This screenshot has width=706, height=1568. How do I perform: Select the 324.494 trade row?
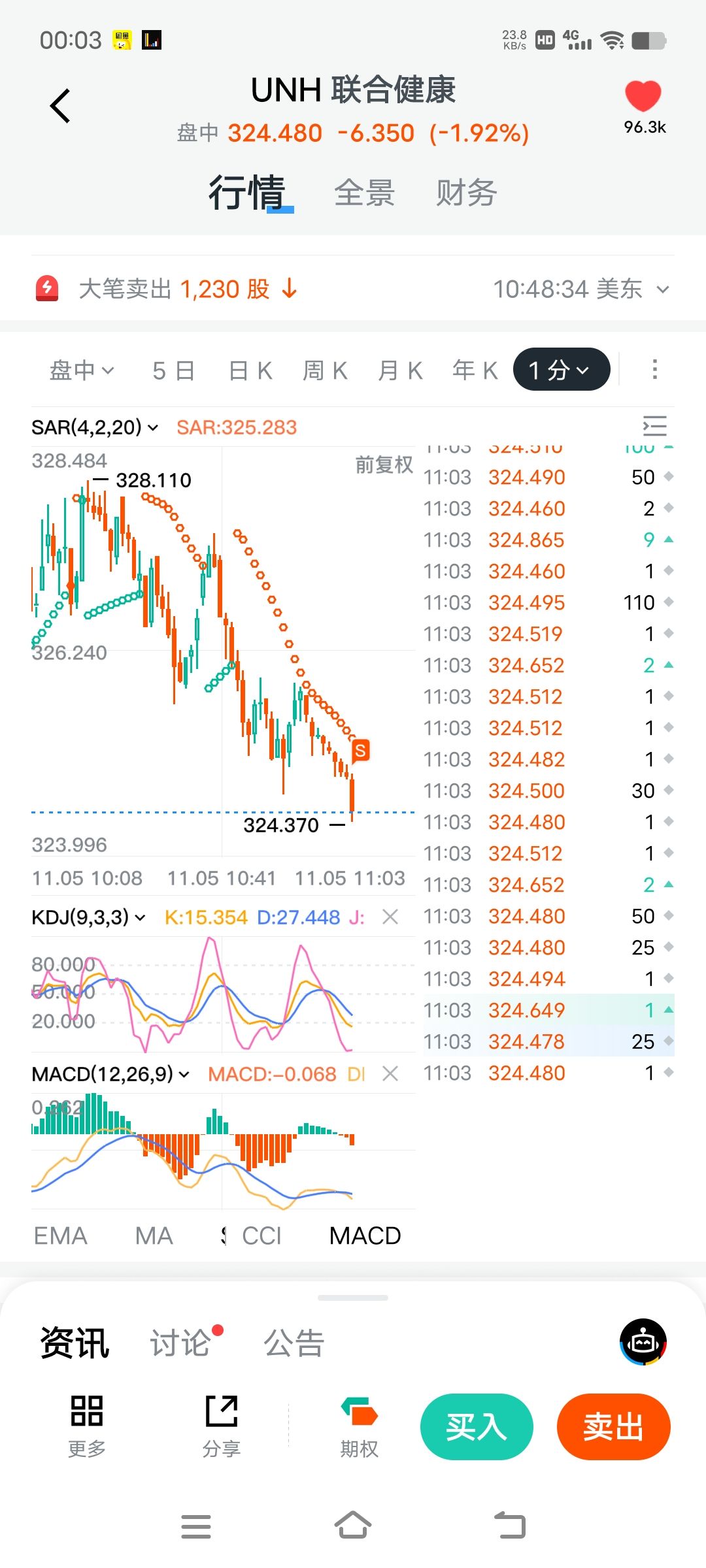[x=548, y=979]
